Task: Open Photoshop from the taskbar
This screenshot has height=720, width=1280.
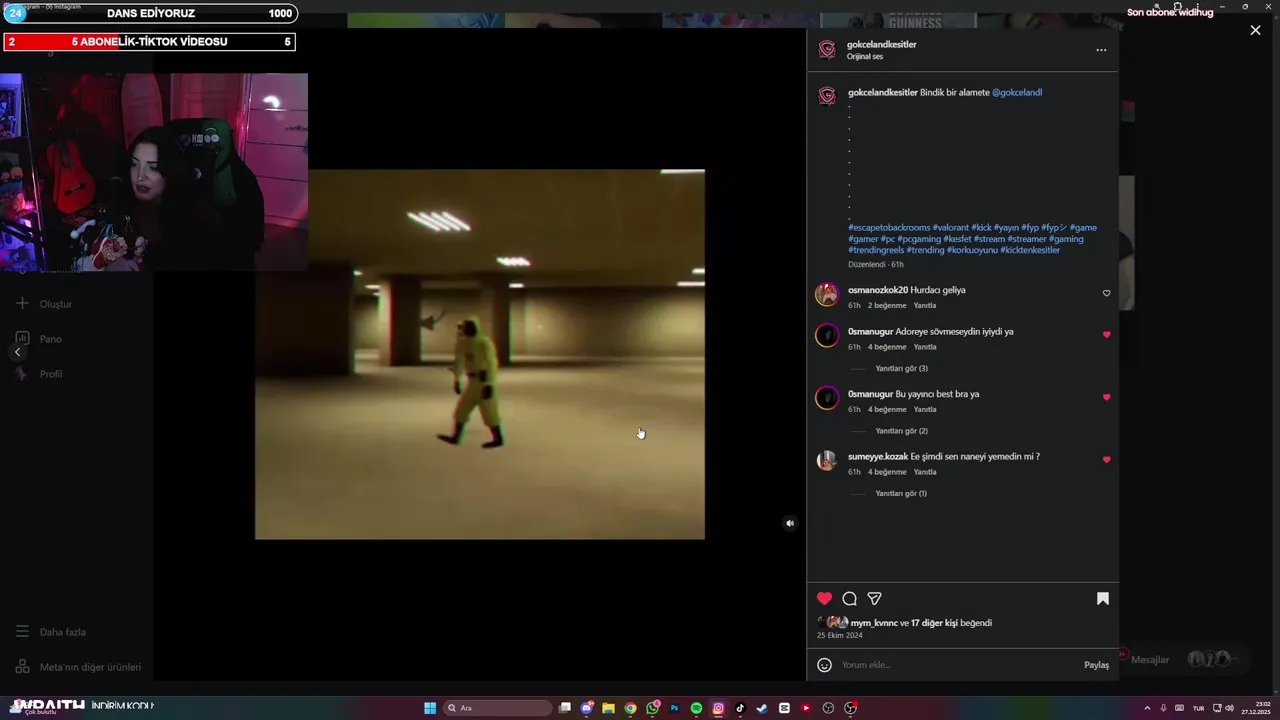Action: coord(674,708)
